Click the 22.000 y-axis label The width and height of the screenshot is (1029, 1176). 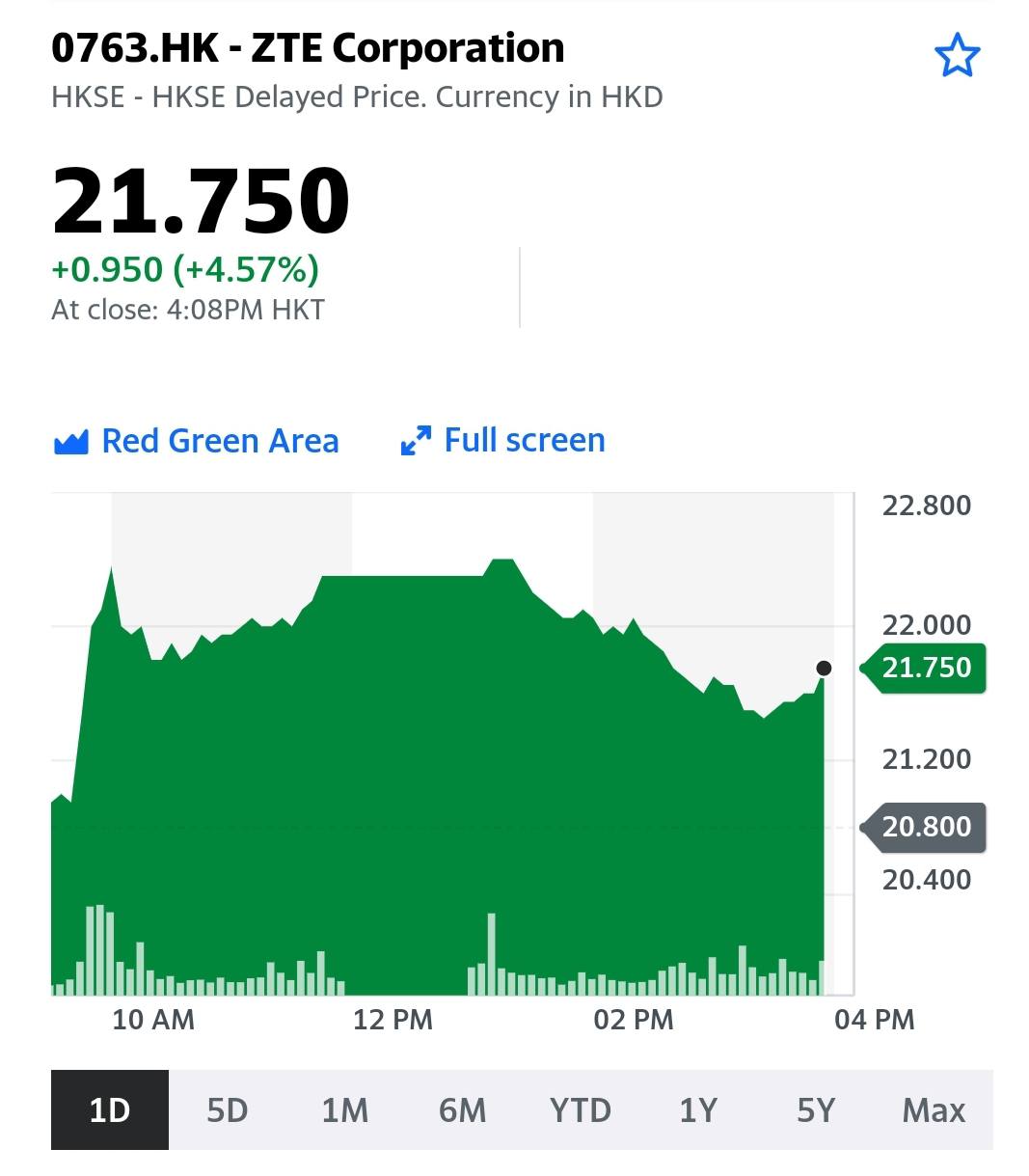coord(927,625)
